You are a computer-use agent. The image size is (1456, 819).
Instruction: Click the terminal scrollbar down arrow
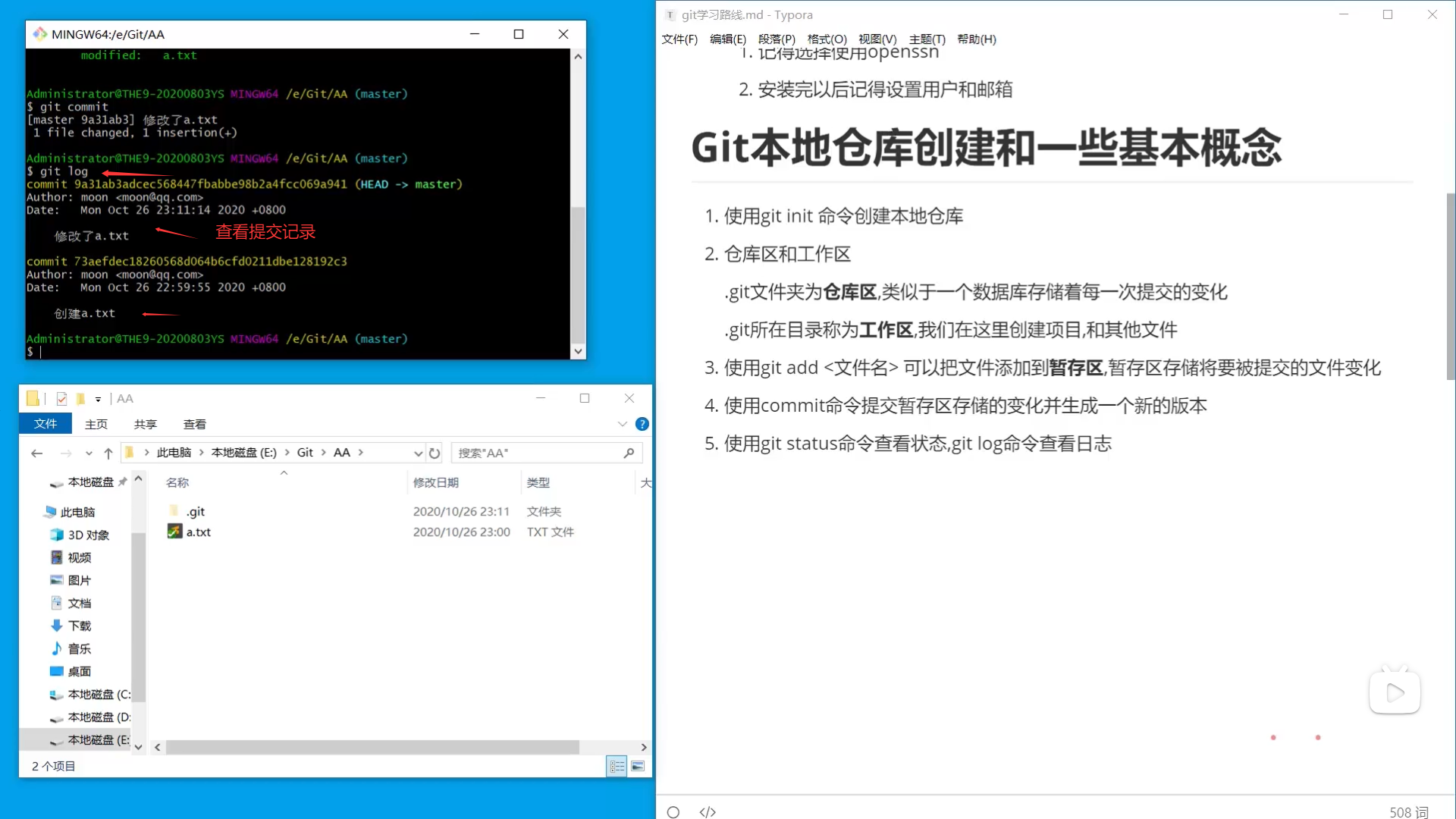(x=578, y=351)
